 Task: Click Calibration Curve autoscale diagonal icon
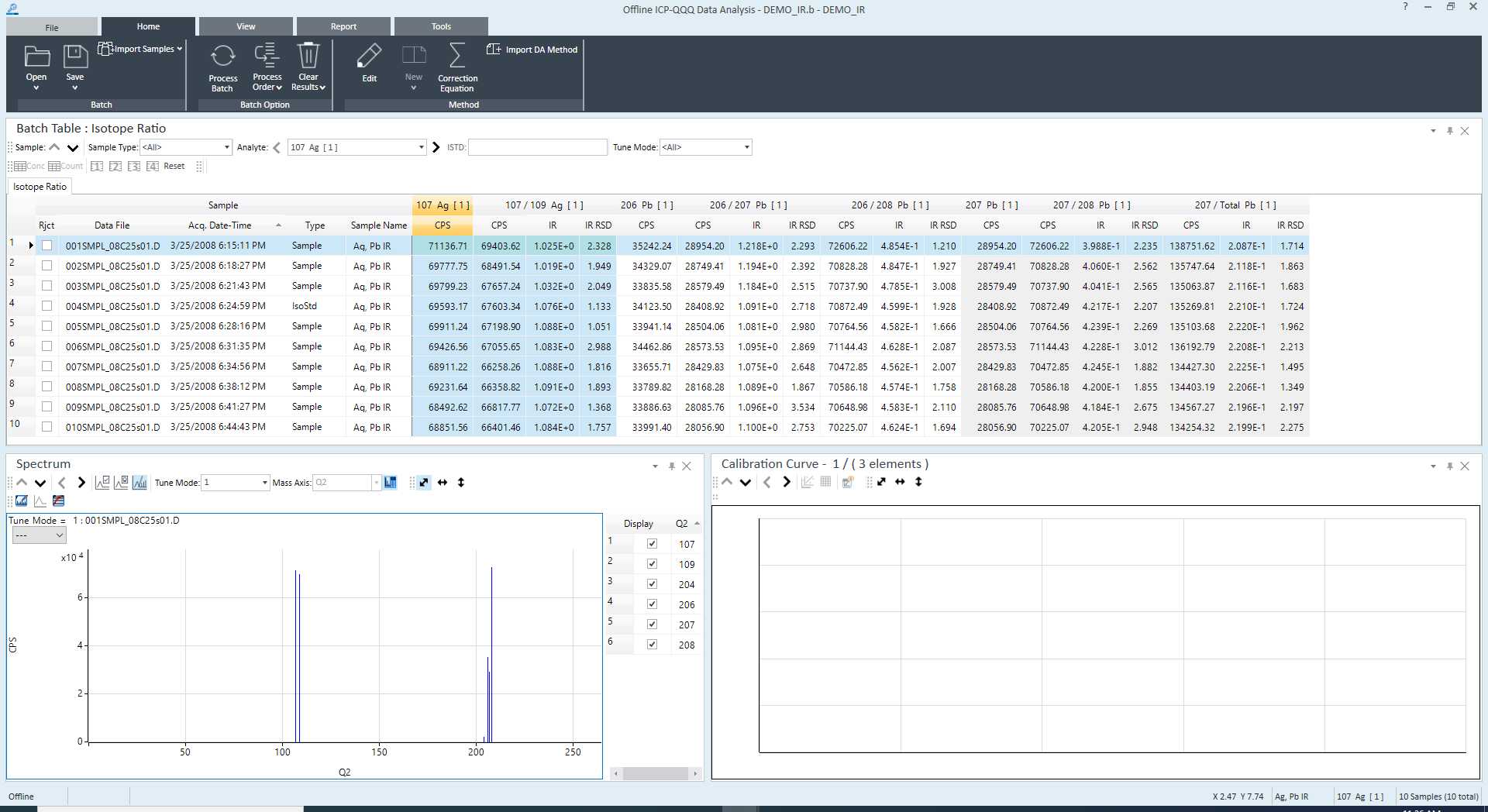881,482
